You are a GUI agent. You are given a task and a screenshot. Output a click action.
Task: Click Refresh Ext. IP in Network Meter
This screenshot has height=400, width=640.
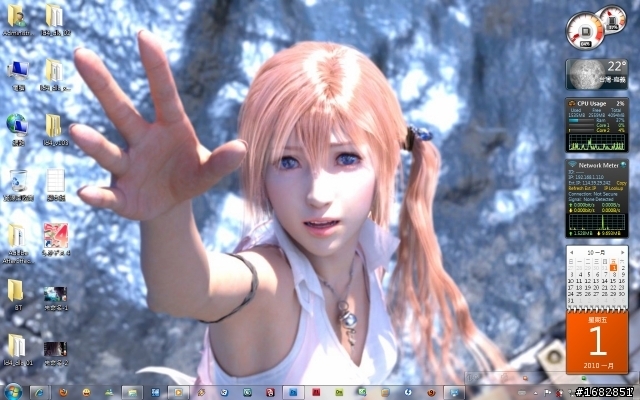(583, 188)
